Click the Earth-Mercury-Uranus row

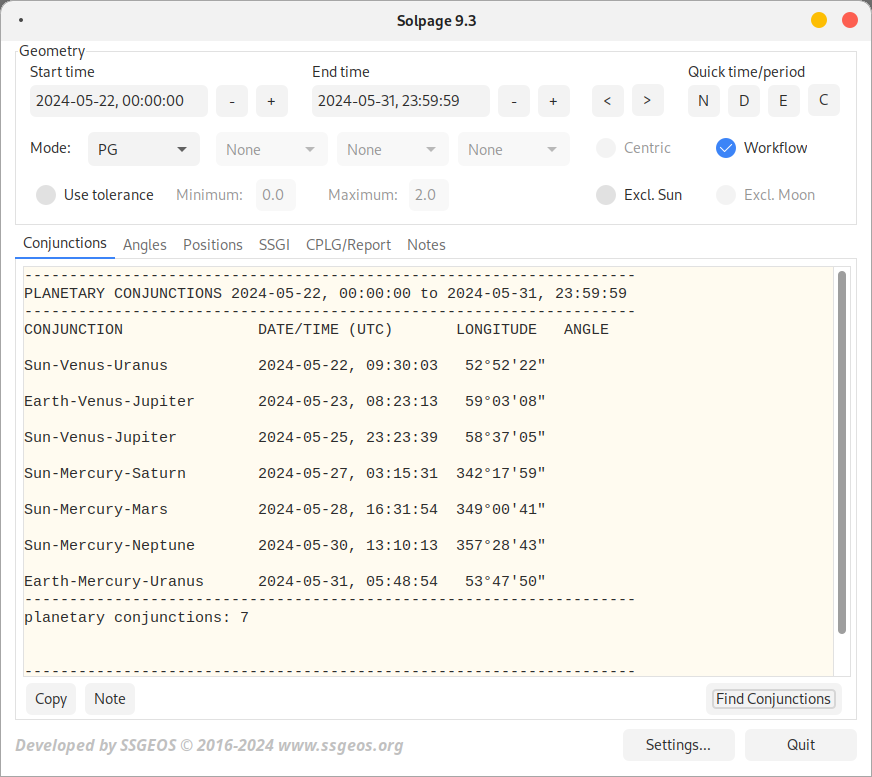point(285,582)
